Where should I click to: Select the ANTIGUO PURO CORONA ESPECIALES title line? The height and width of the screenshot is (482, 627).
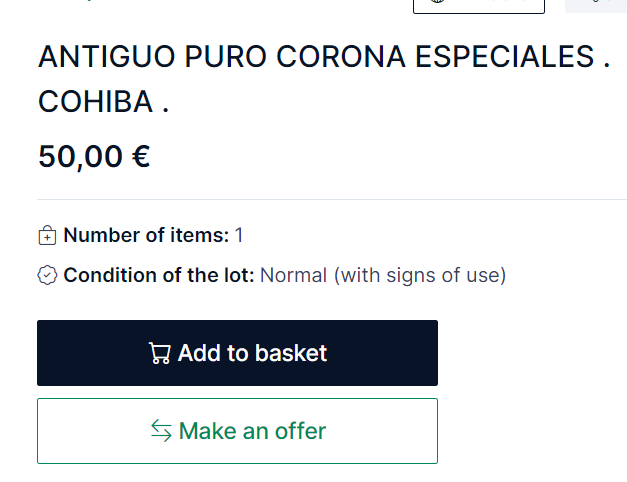pyautogui.click(x=324, y=56)
